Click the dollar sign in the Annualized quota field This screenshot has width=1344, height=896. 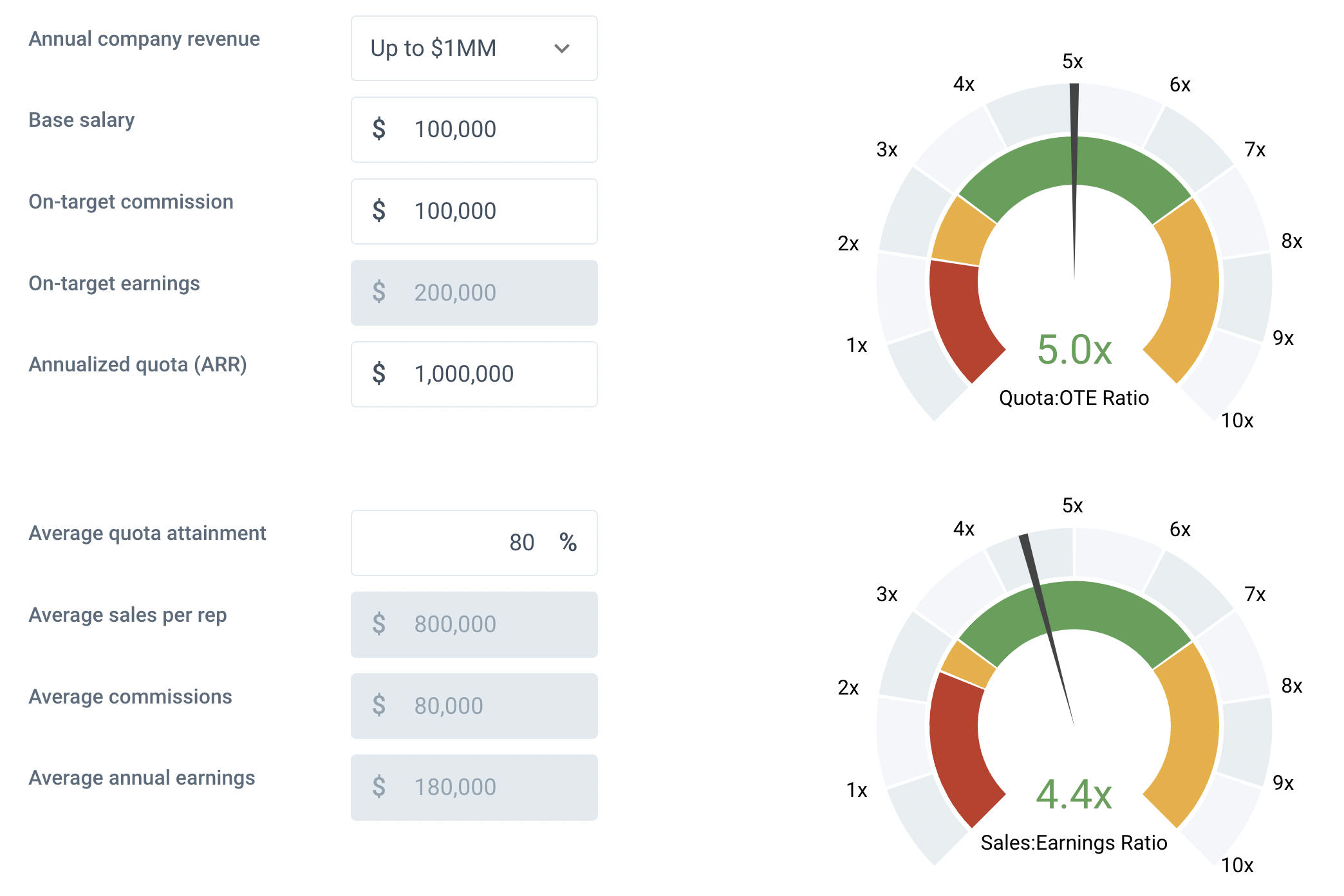[379, 374]
